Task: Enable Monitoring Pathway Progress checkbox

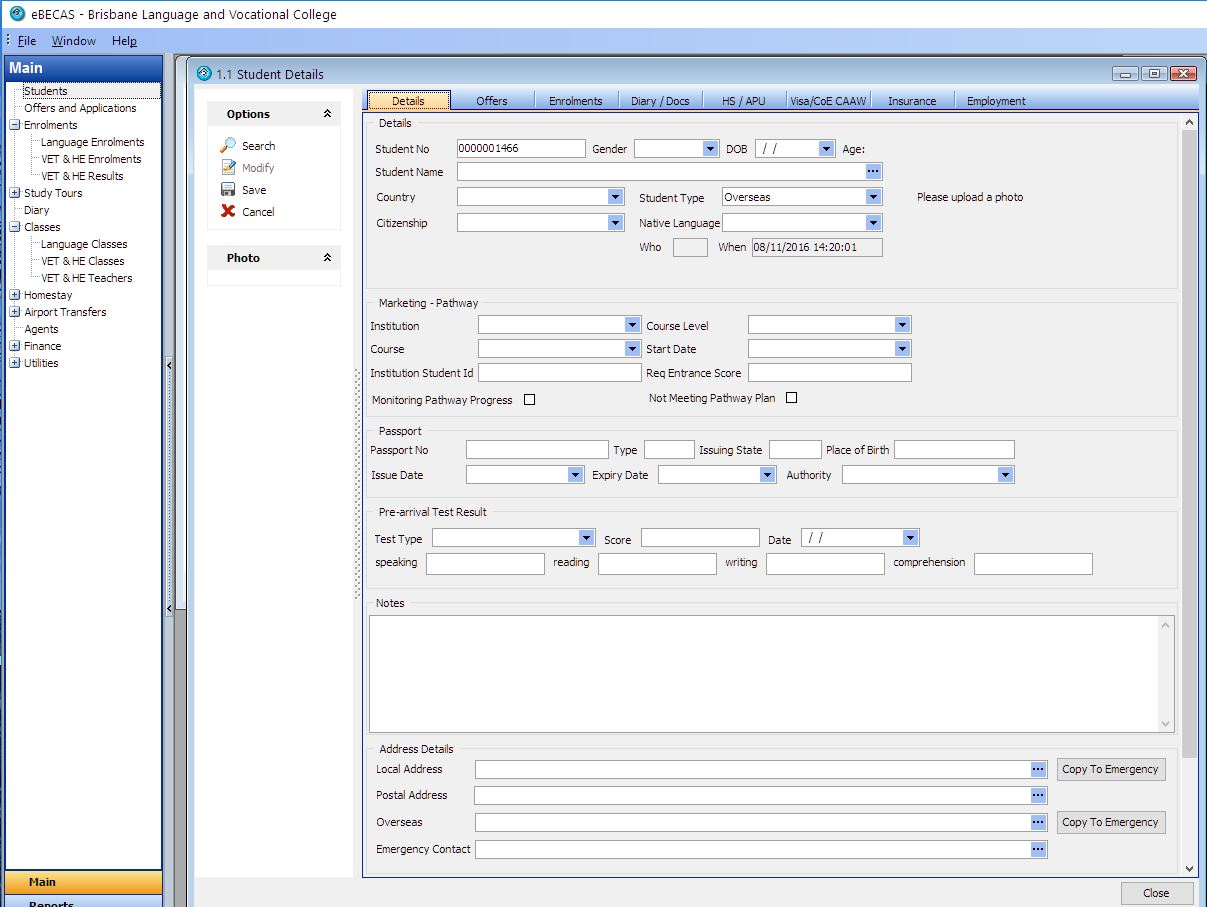Action: pyautogui.click(x=530, y=400)
